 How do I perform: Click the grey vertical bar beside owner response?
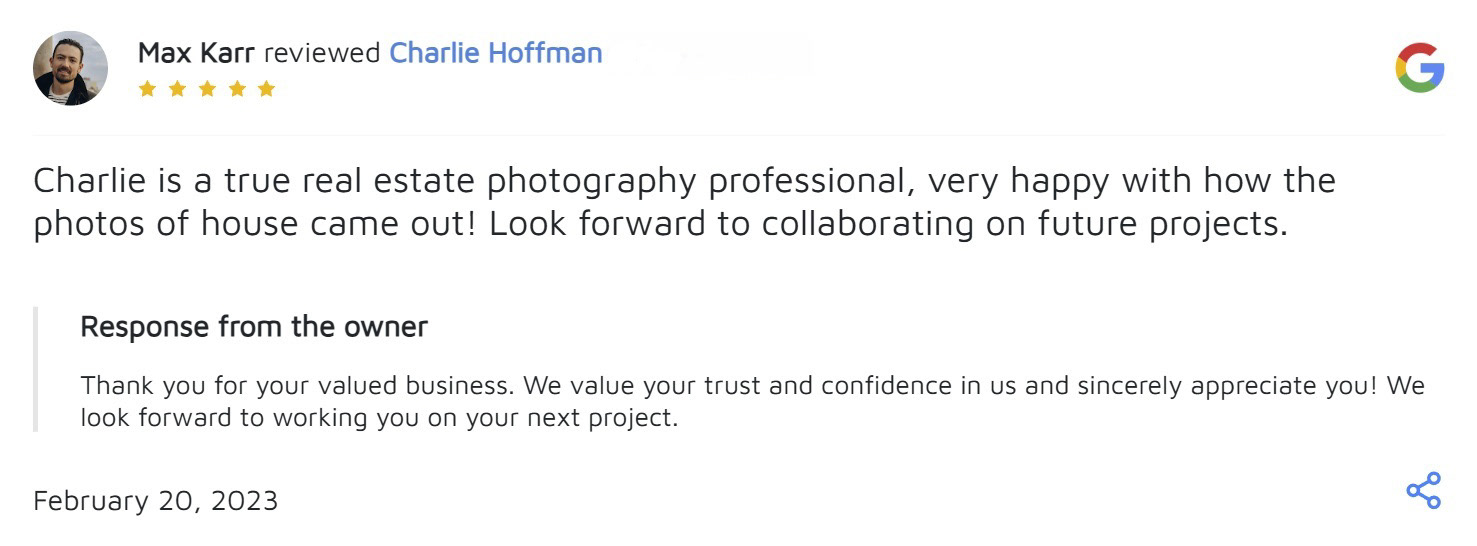coord(36,369)
